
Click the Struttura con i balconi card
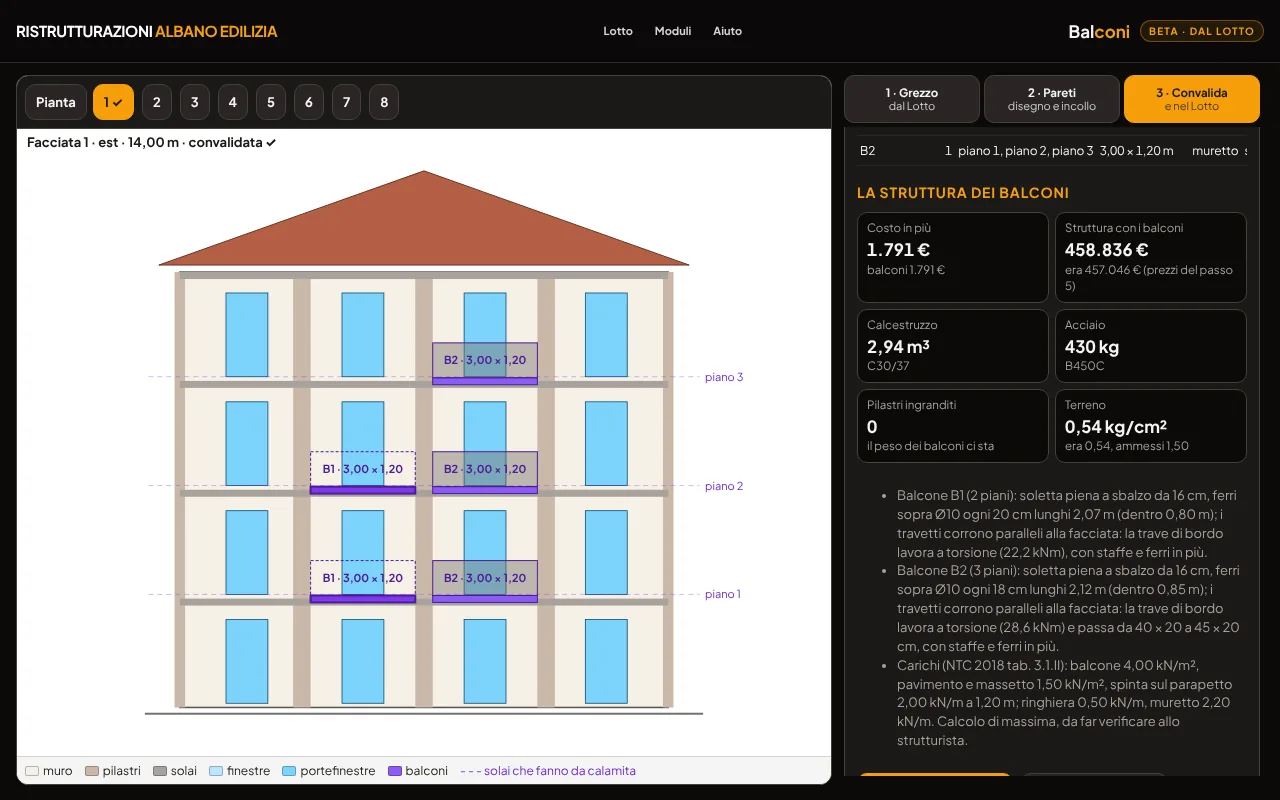(1151, 257)
